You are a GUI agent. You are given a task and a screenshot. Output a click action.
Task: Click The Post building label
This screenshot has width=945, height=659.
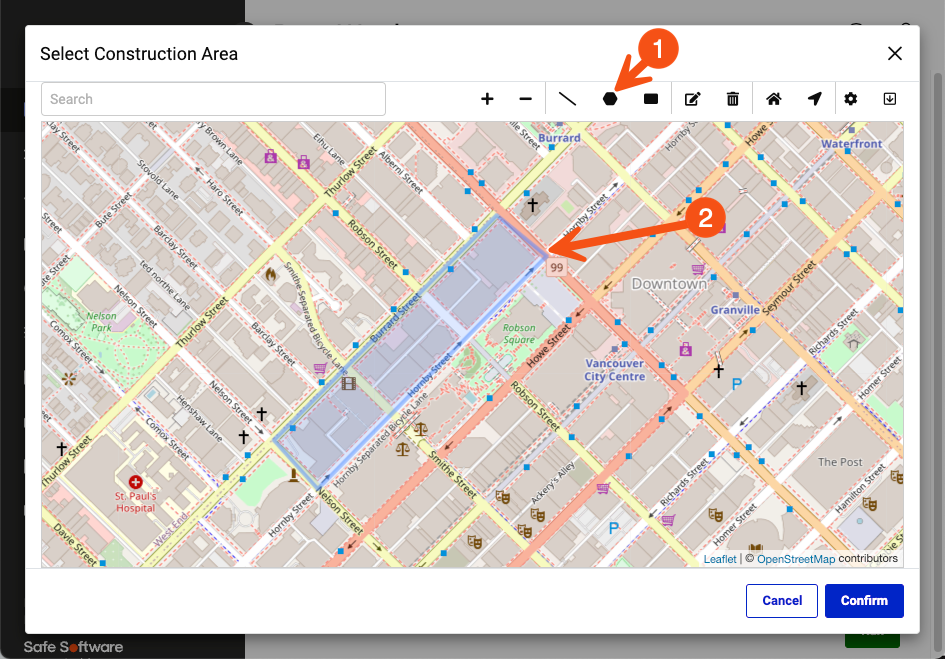[840, 462]
